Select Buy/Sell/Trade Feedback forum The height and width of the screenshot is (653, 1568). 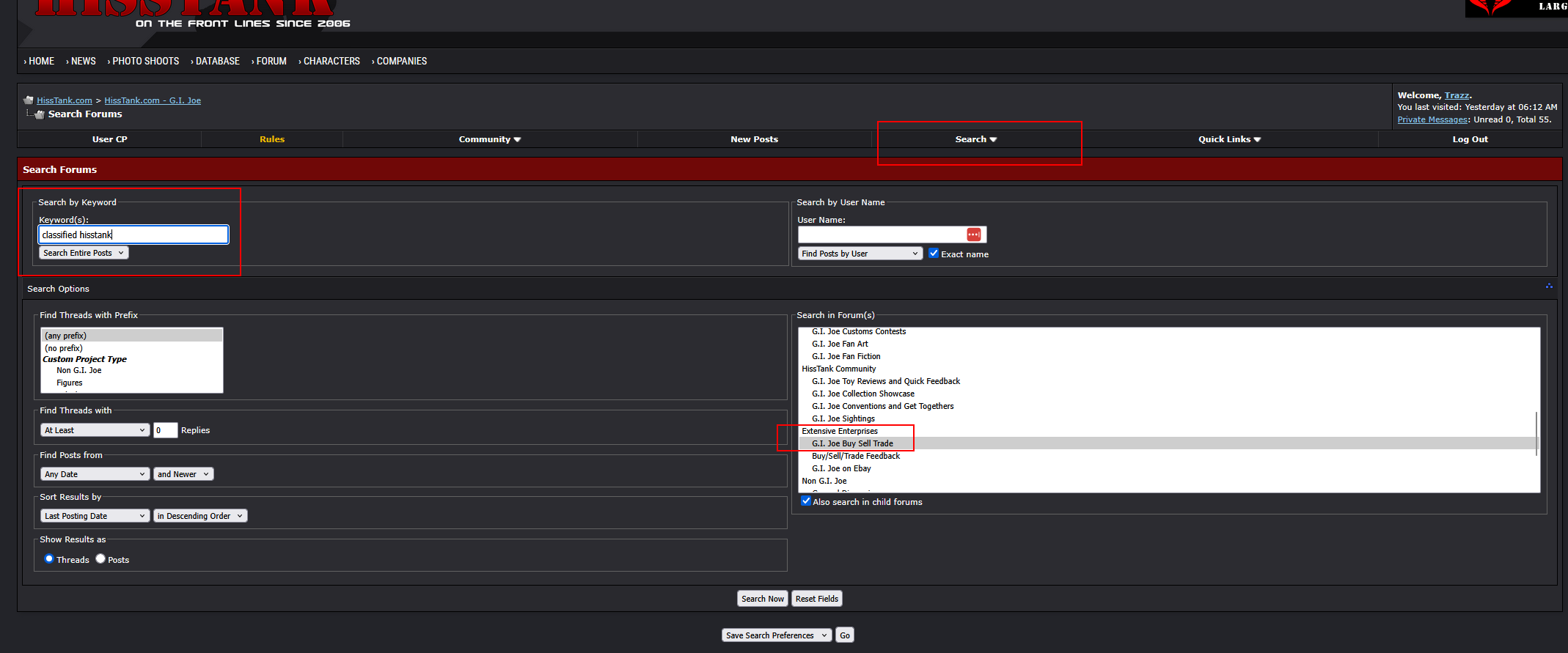click(x=856, y=456)
